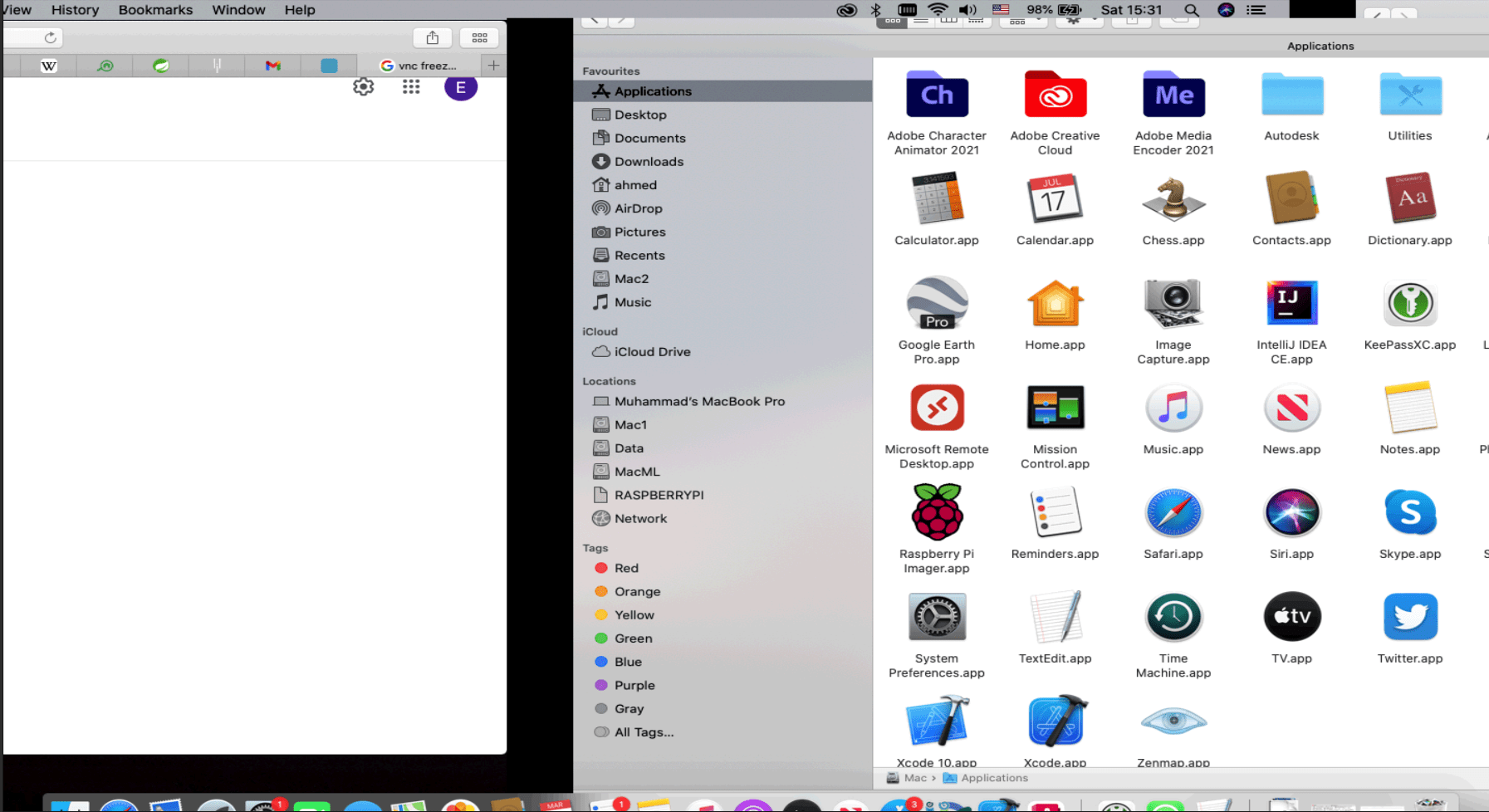Viewport: 1489px width, 812px height.
Task: Open the Bookmarks menu
Action: pos(154,9)
